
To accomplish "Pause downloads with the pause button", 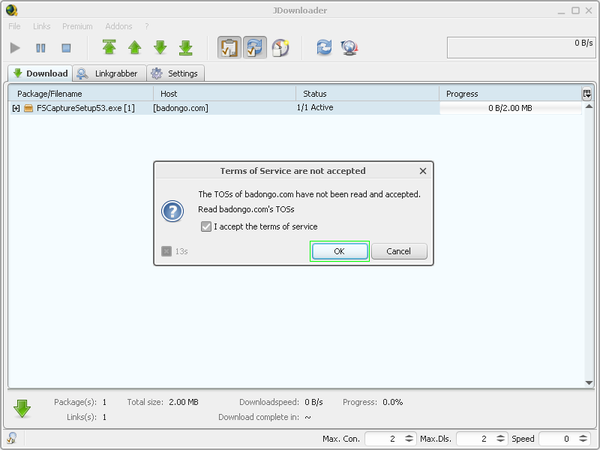I will [x=41, y=48].
